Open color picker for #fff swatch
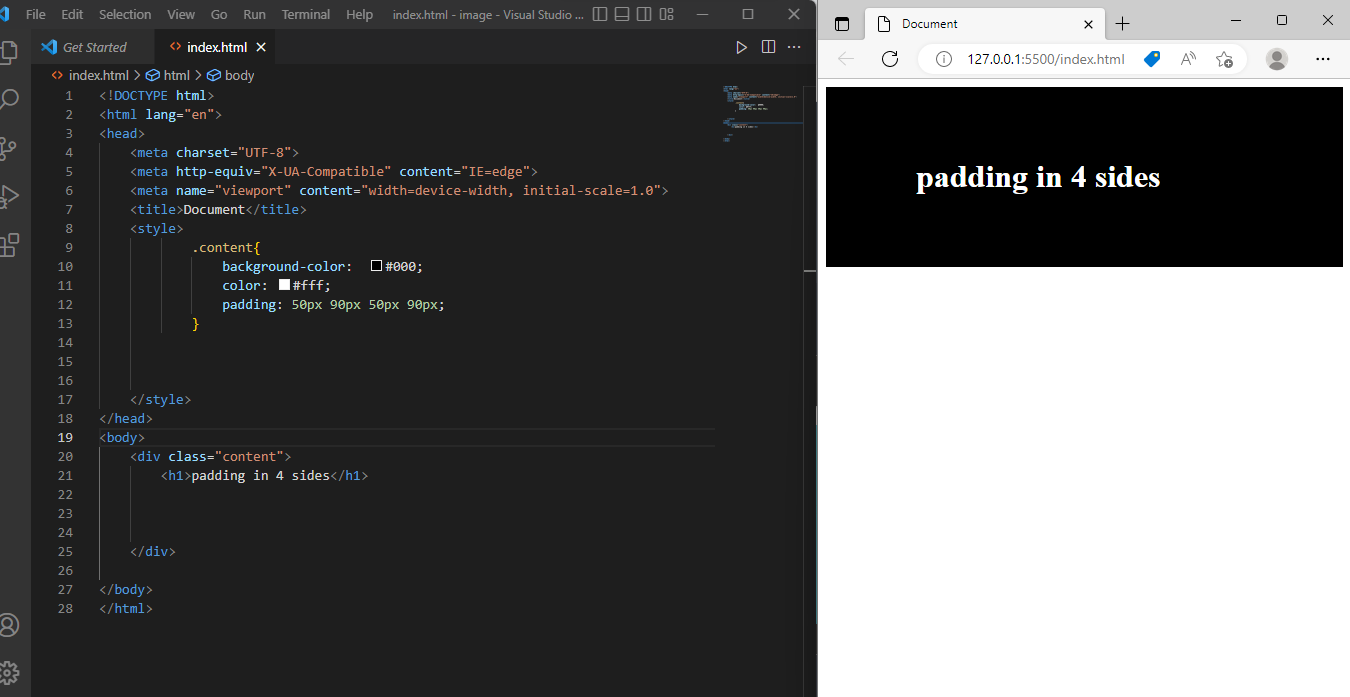The height and width of the screenshot is (697, 1350). point(284,285)
